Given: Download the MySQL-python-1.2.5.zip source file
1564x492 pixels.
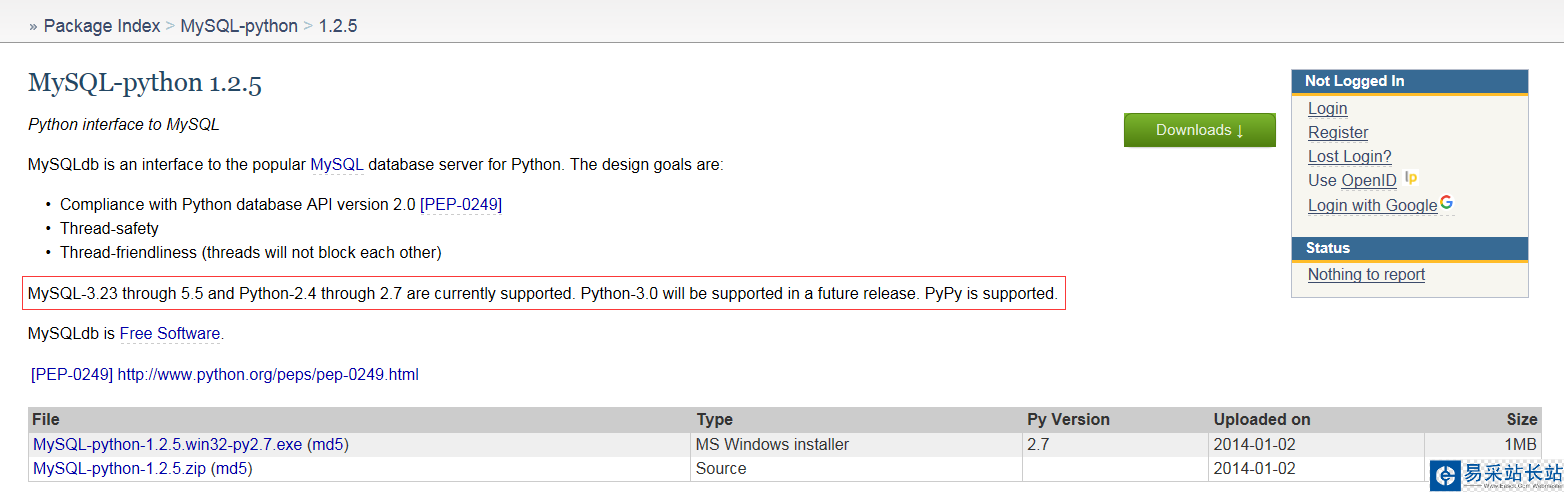Looking at the screenshot, I should coord(119,469).
